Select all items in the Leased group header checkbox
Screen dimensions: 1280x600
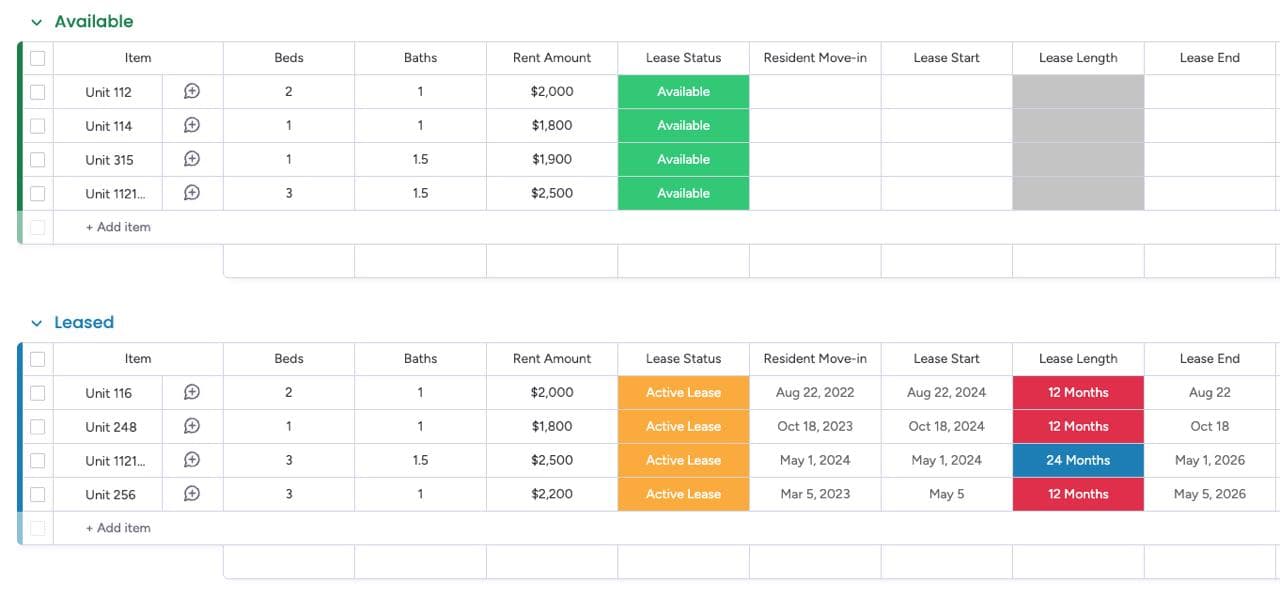click(x=38, y=359)
